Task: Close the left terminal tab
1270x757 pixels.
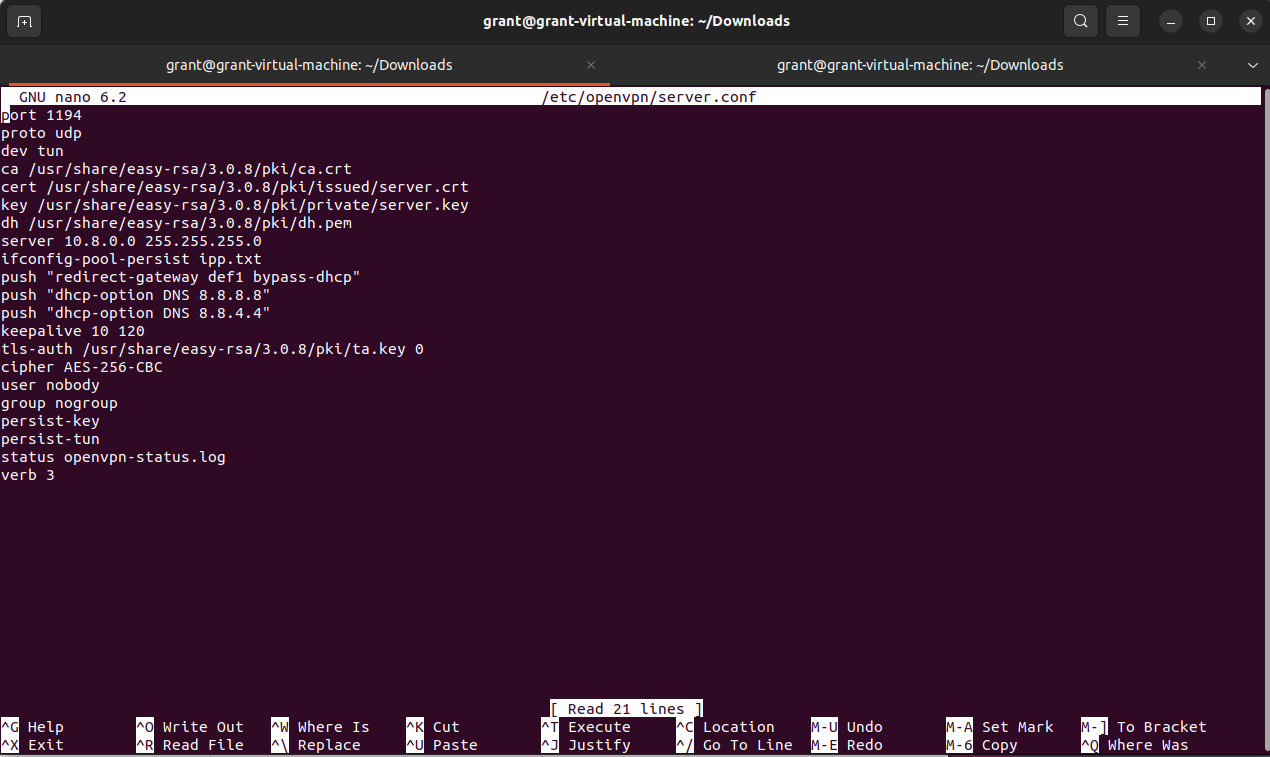Action: pos(590,64)
